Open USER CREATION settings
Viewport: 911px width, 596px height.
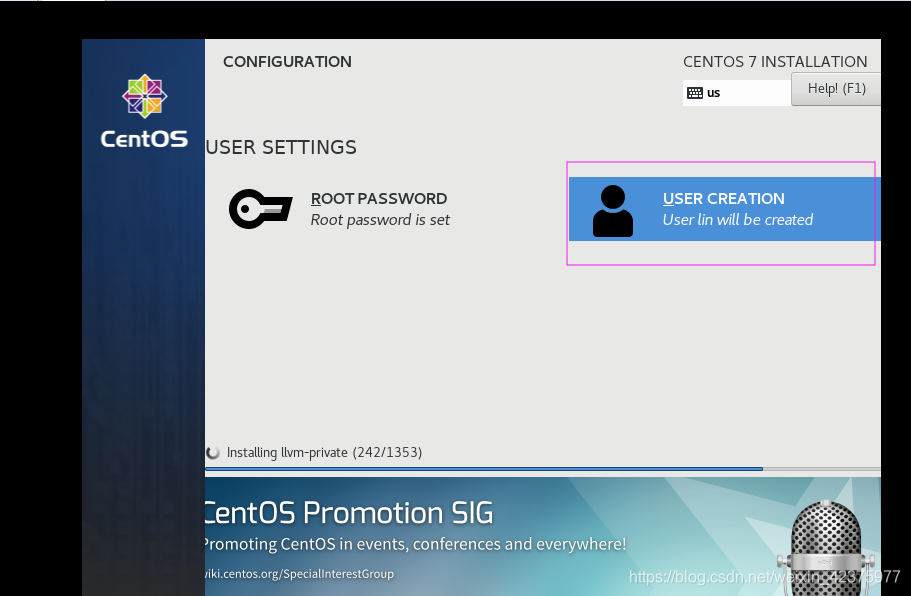click(725, 209)
